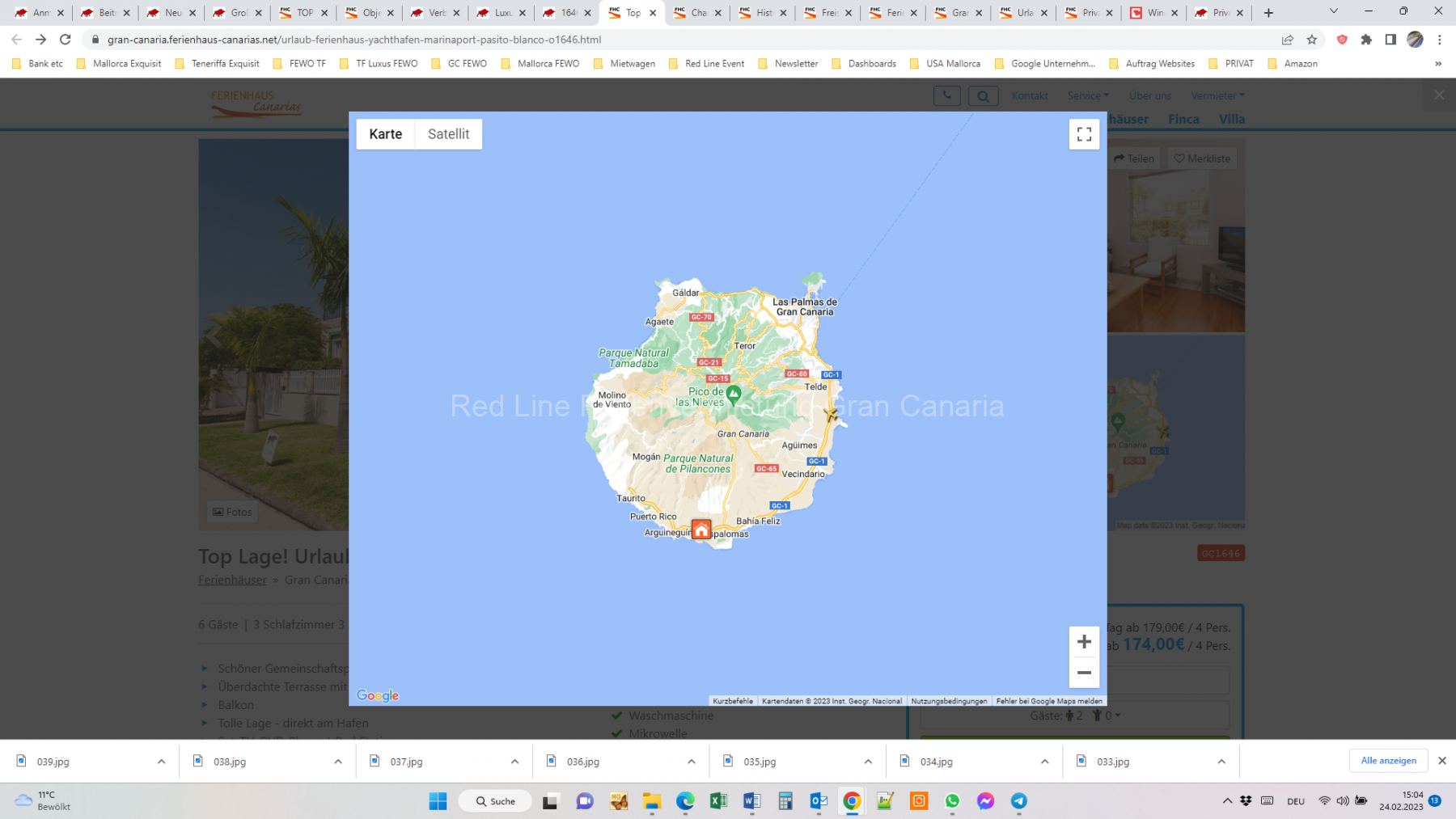Click the orange house marker on map

701,530
